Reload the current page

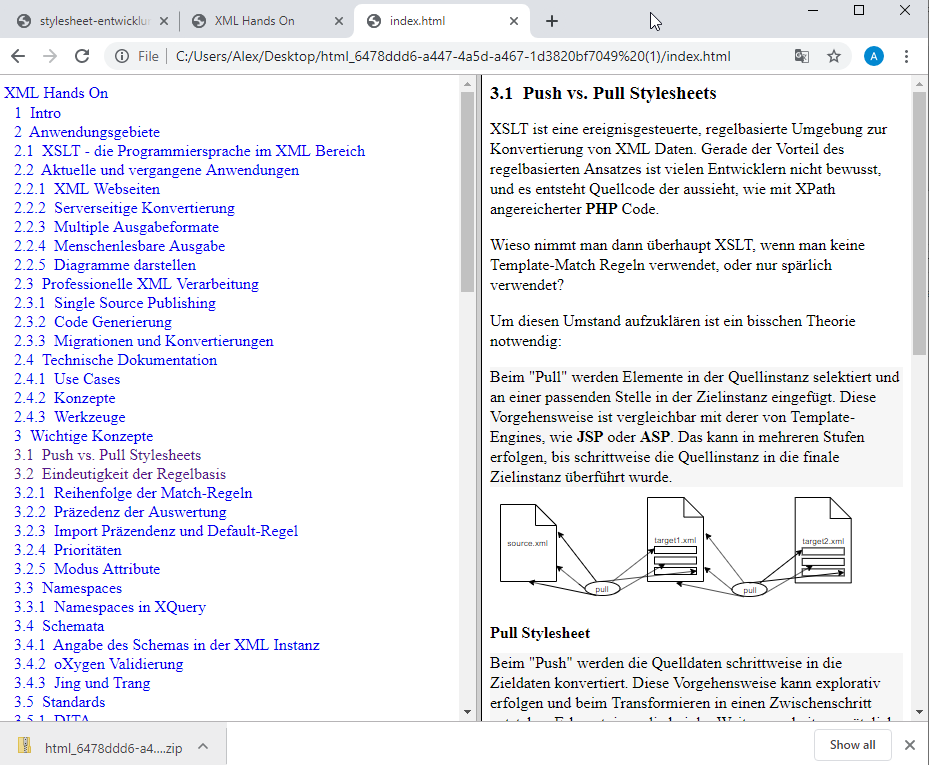pyautogui.click(x=82, y=56)
